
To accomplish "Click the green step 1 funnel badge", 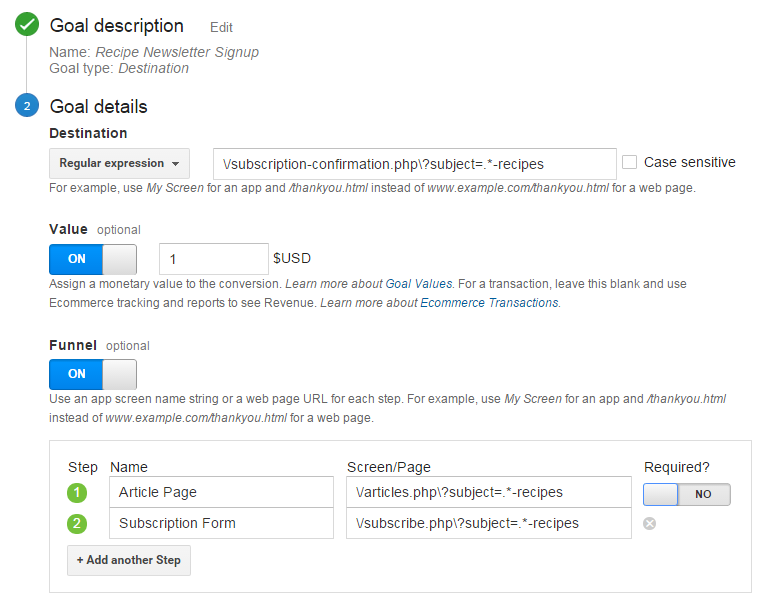I will click(x=77, y=492).
